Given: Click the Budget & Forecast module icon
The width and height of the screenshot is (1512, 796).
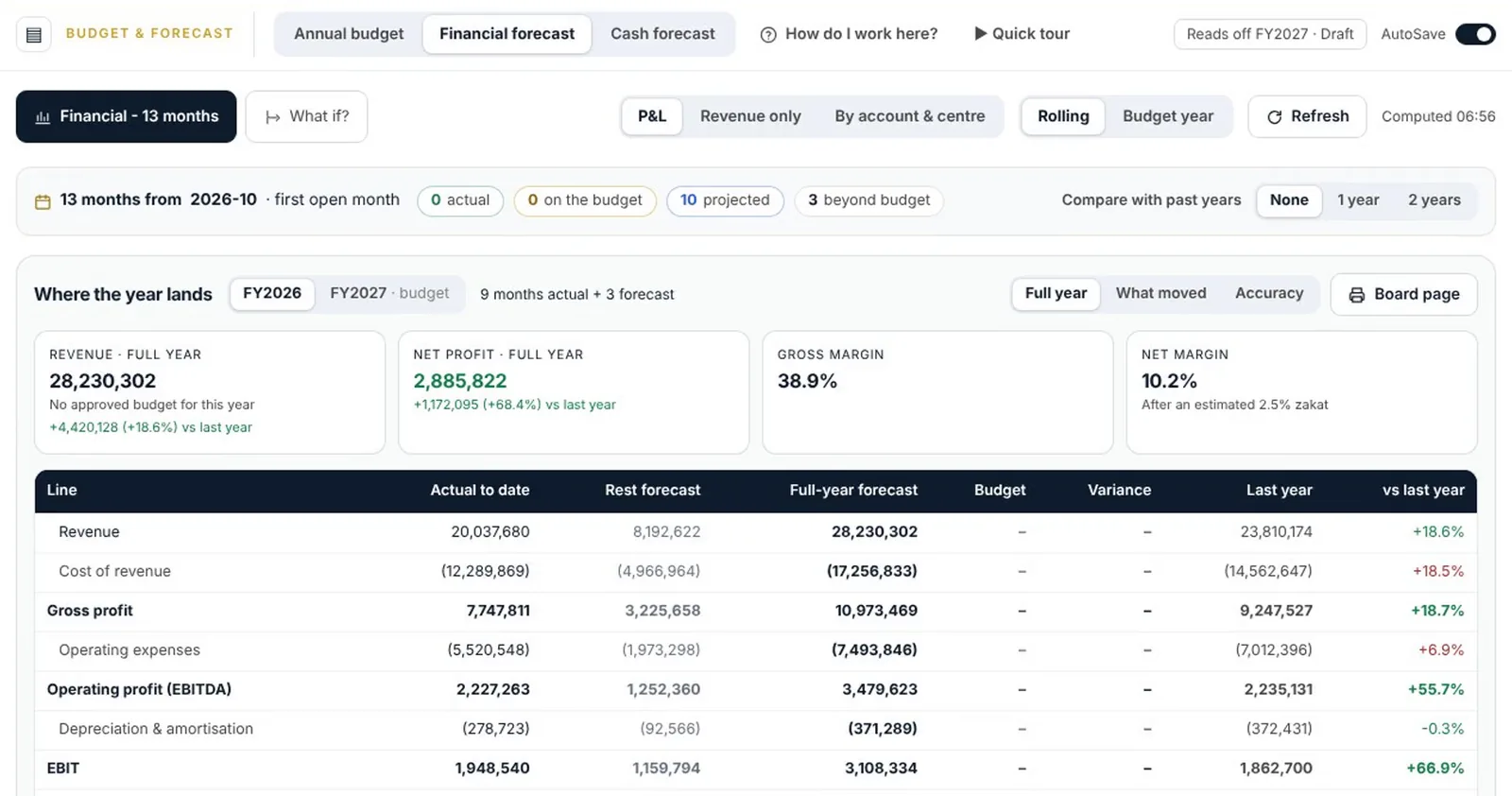Looking at the screenshot, I should [34, 35].
